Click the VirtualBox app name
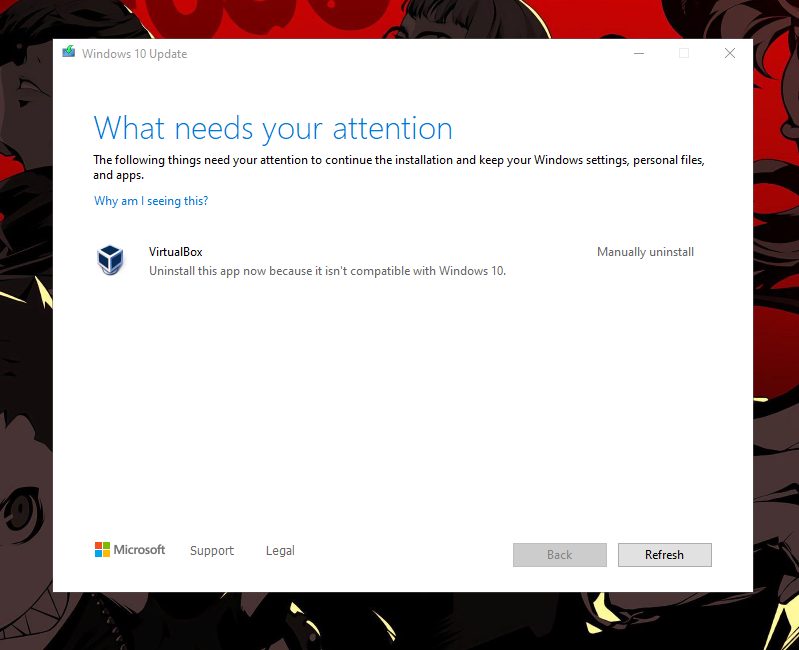The image size is (799, 650). (175, 252)
